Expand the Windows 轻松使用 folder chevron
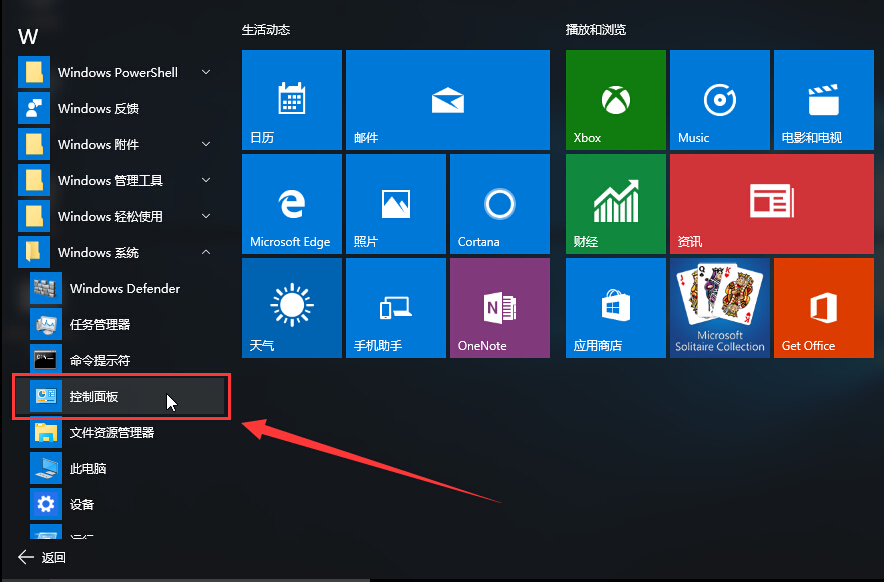Viewport: 884px width, 582px height. (x=206, y=216)
